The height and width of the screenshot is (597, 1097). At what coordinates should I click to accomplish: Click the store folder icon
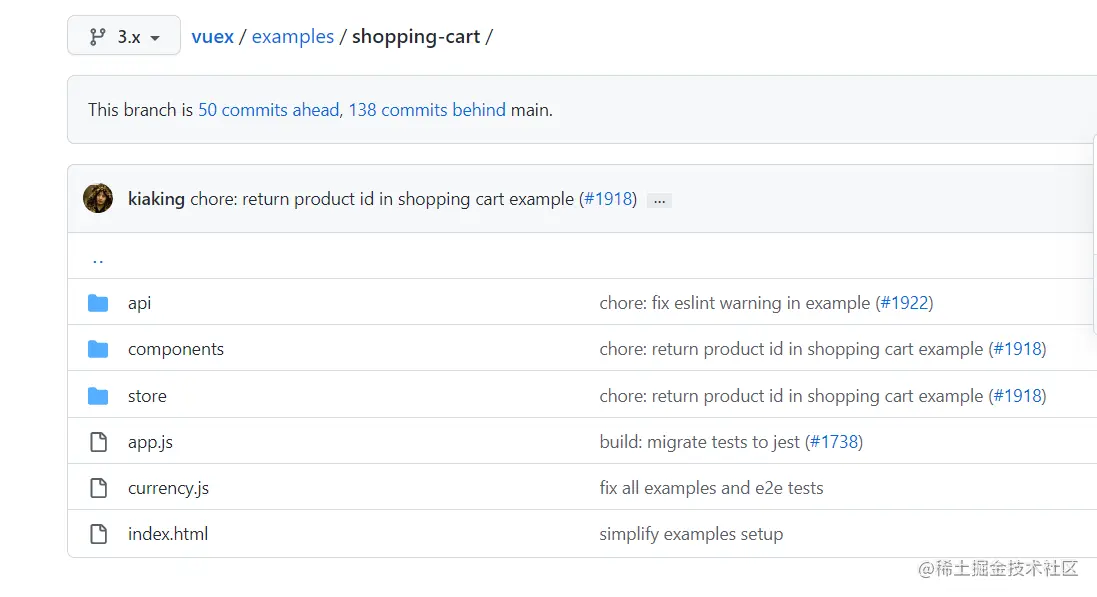tap(98, 396)
